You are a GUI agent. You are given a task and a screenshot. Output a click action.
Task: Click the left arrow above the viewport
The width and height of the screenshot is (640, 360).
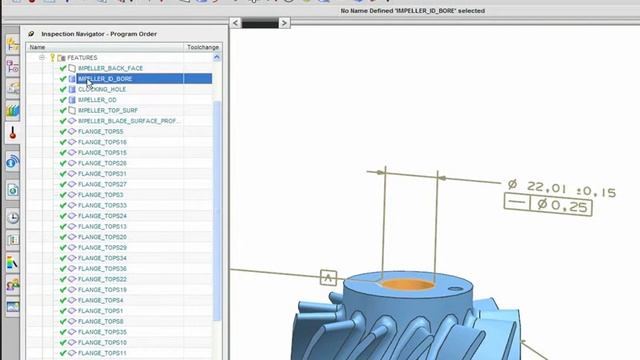coord(236,23)
